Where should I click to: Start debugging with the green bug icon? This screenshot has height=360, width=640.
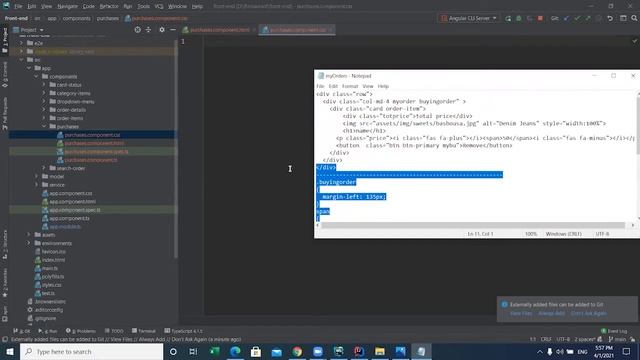pos(519,18)
